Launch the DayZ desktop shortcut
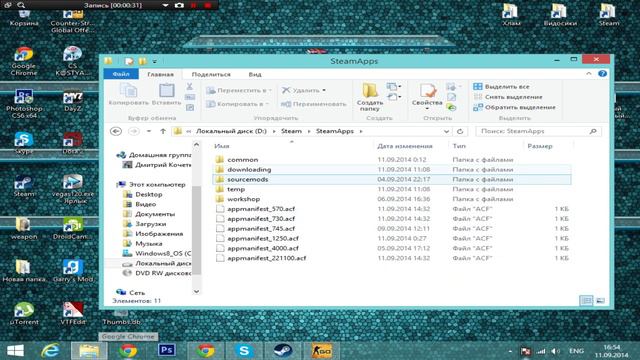Image resolution: width=640 pixels, height=360 pixels. 73,101
